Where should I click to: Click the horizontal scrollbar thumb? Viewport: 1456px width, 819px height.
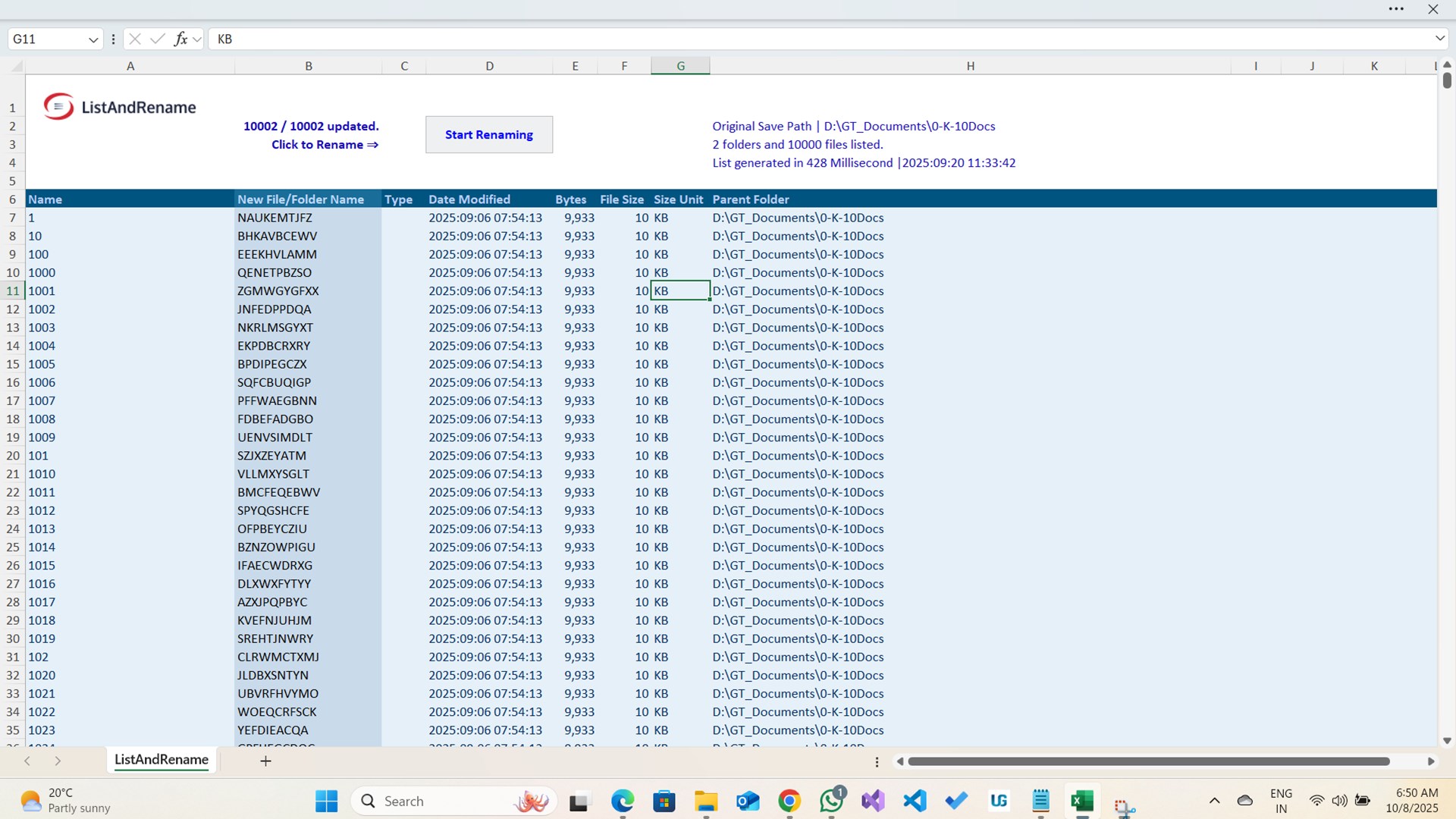point(1149,761)
